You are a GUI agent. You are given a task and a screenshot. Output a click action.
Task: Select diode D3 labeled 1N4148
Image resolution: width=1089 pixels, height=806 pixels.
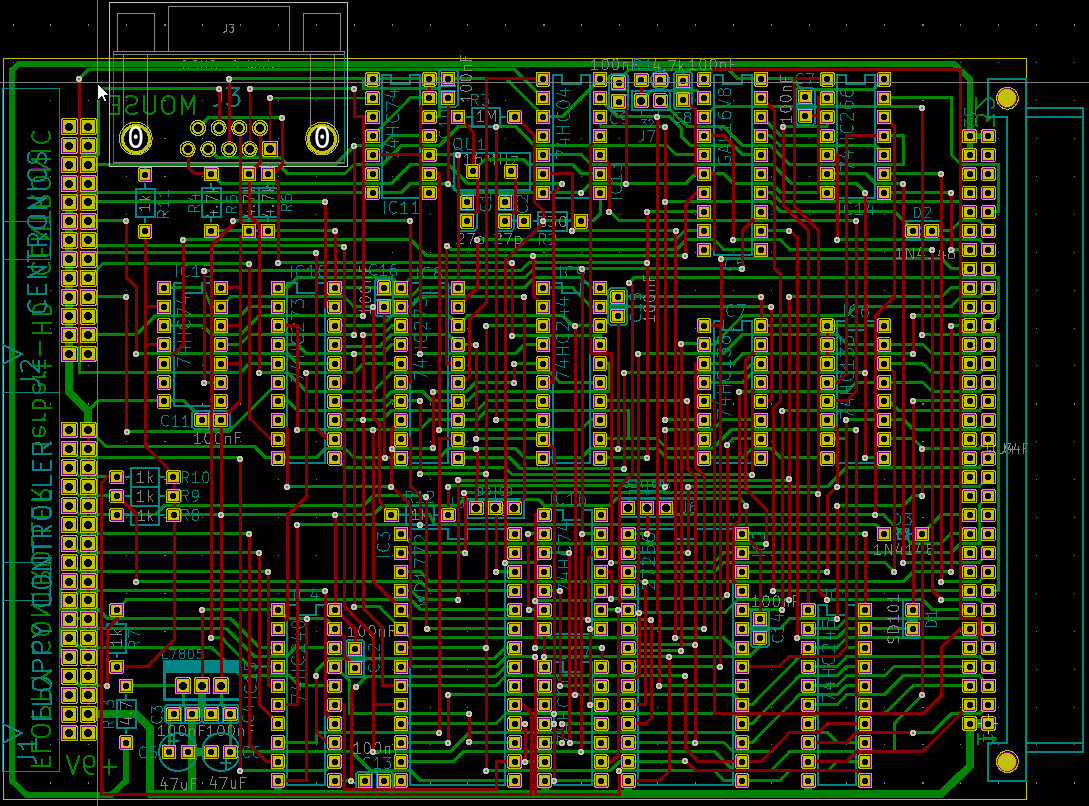tap(903, 534)
